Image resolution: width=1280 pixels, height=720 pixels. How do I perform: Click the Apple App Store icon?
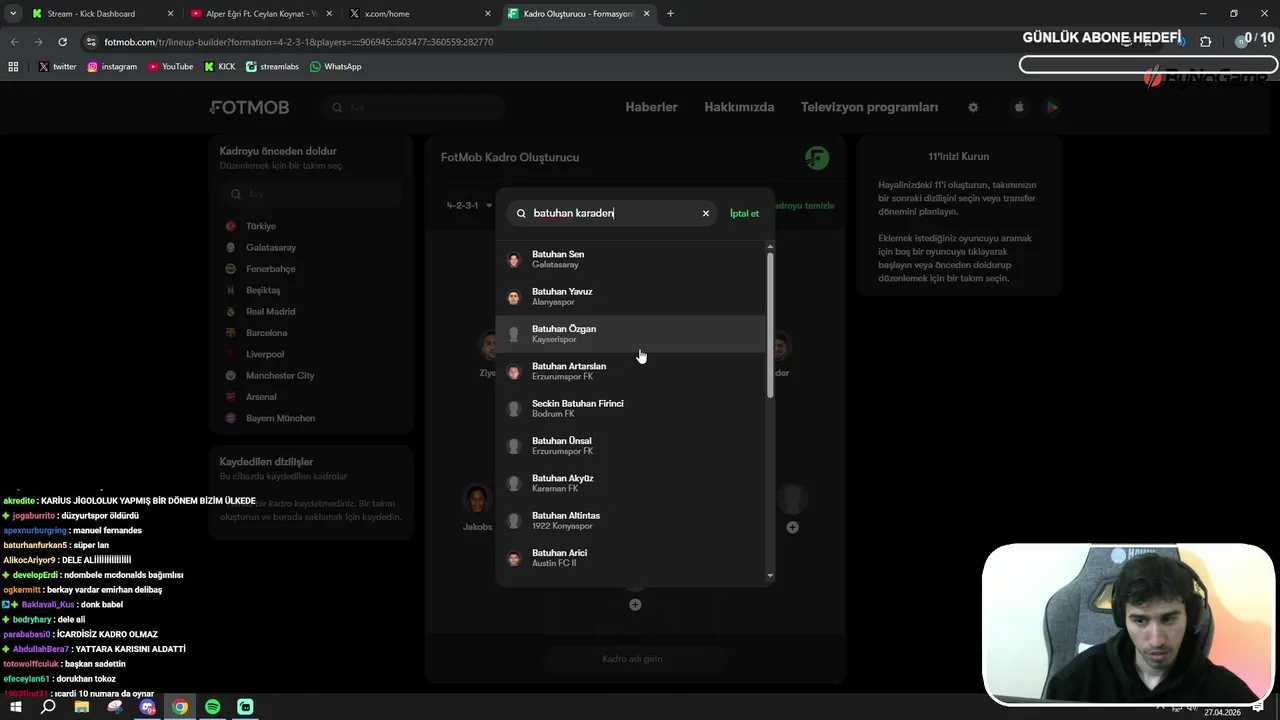pos(1019,107)
